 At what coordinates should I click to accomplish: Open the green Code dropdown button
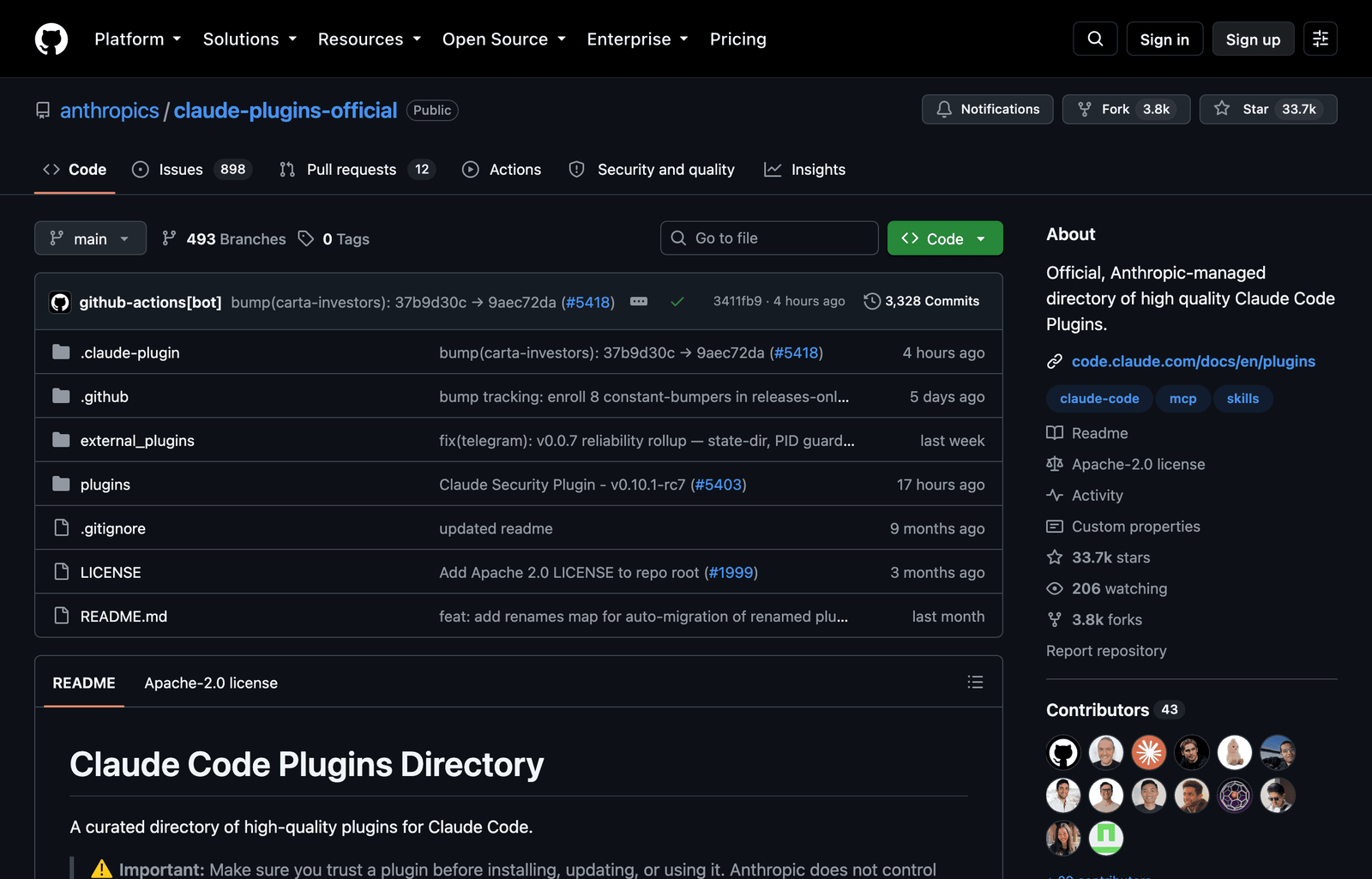(x=945, y=238)
